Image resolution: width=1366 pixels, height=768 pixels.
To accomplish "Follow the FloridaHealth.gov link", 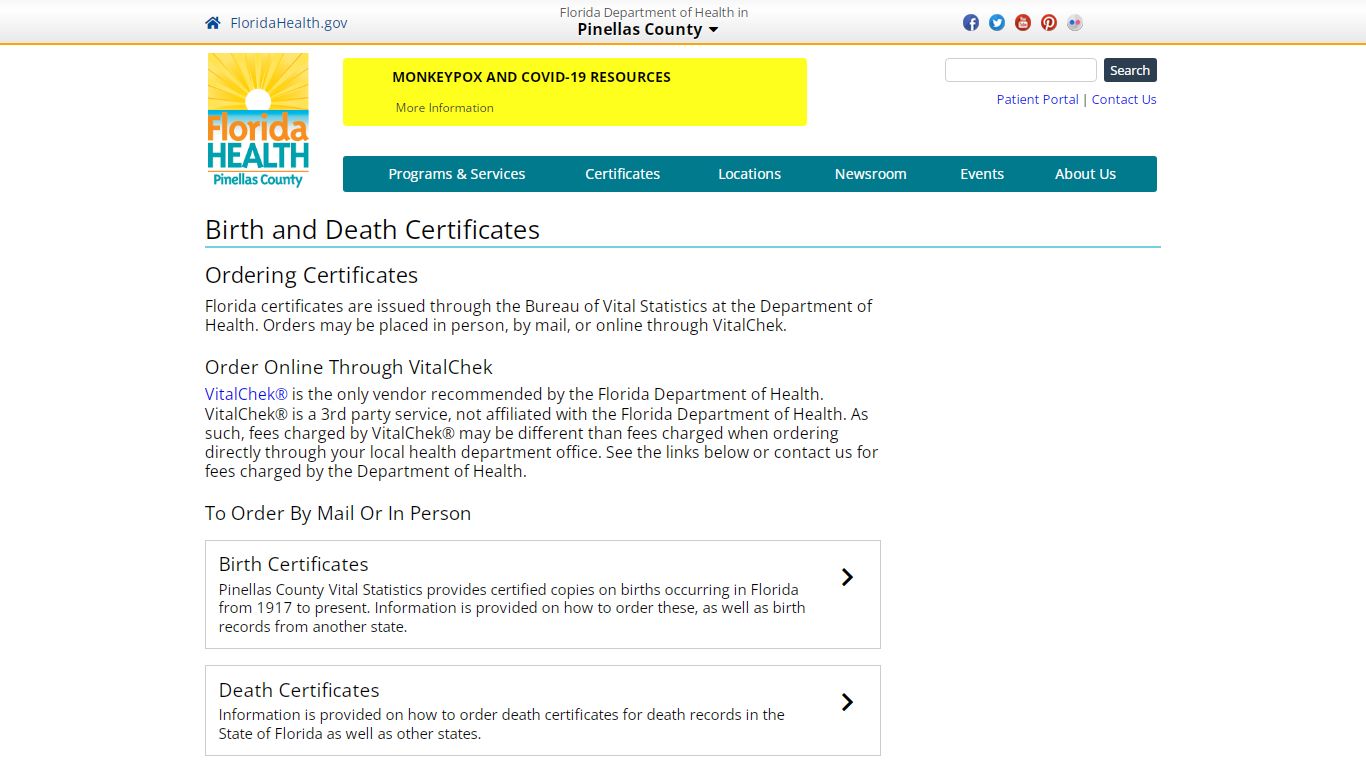I will pos(289,23).
